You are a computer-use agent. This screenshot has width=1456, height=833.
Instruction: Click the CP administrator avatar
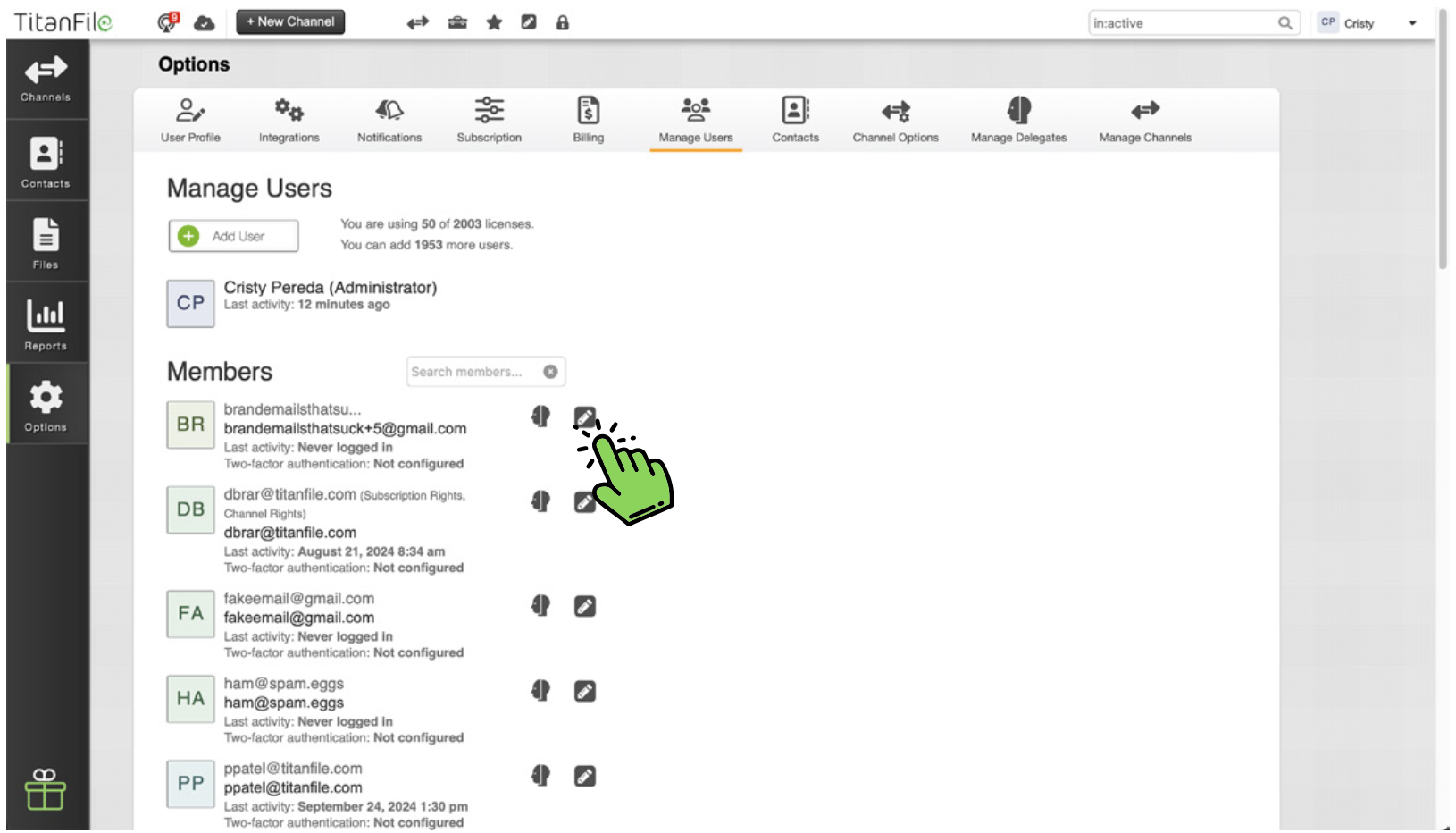point(190,304)
